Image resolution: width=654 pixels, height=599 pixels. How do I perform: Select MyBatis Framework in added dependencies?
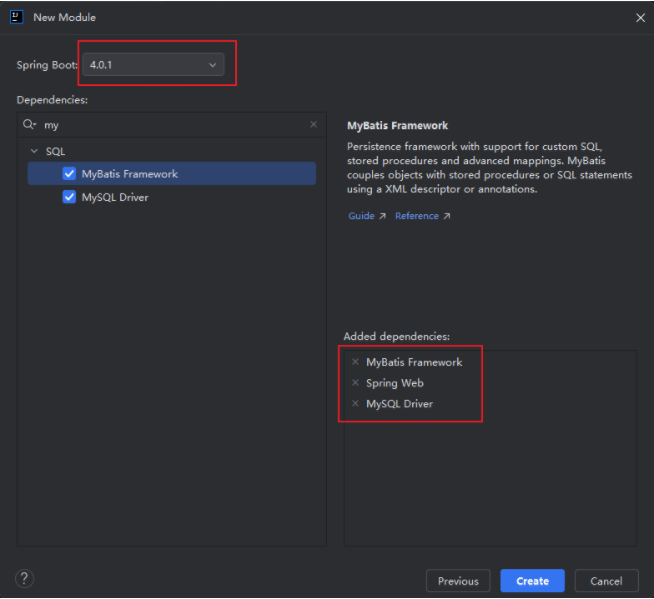pyautogui.click(x=414, y=362)
